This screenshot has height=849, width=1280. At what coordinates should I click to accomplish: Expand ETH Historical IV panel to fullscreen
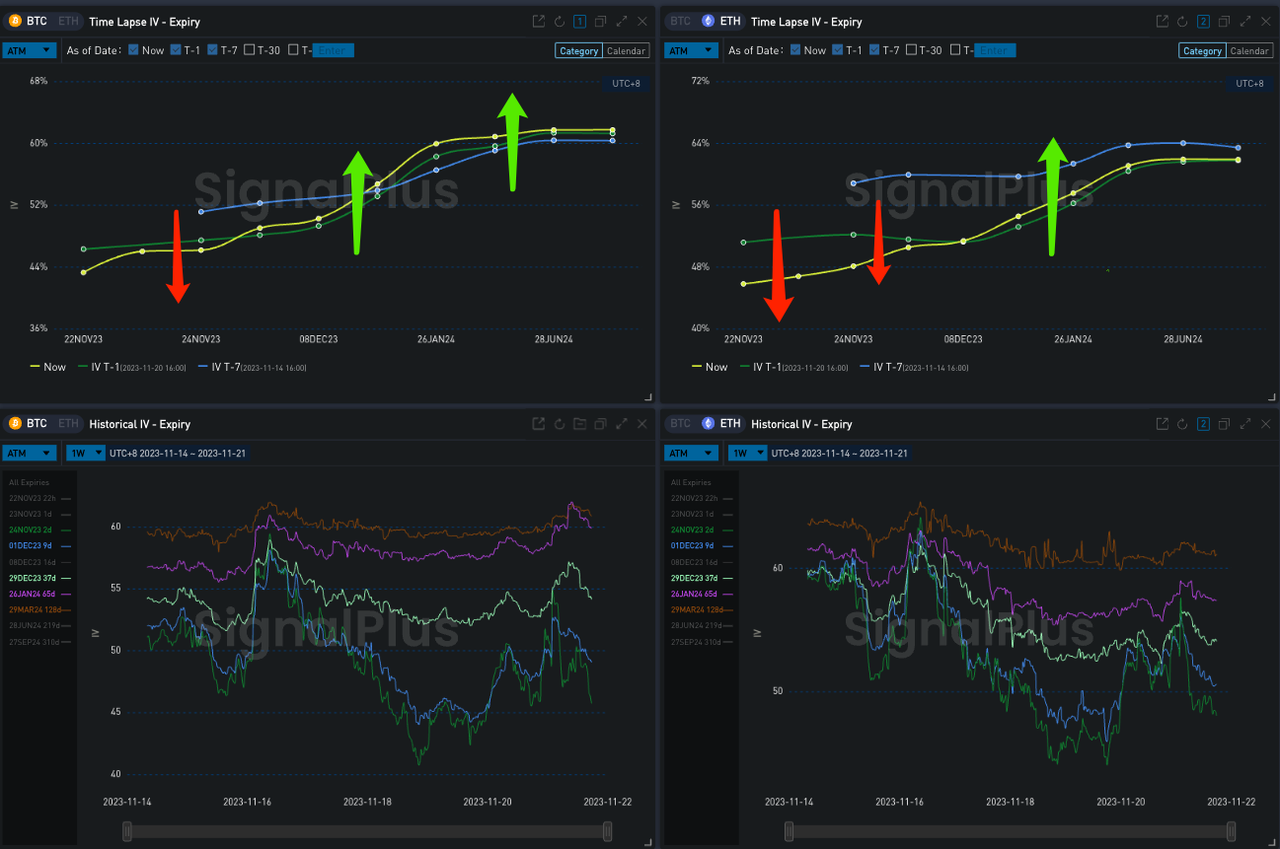(x=1246, y=424)
